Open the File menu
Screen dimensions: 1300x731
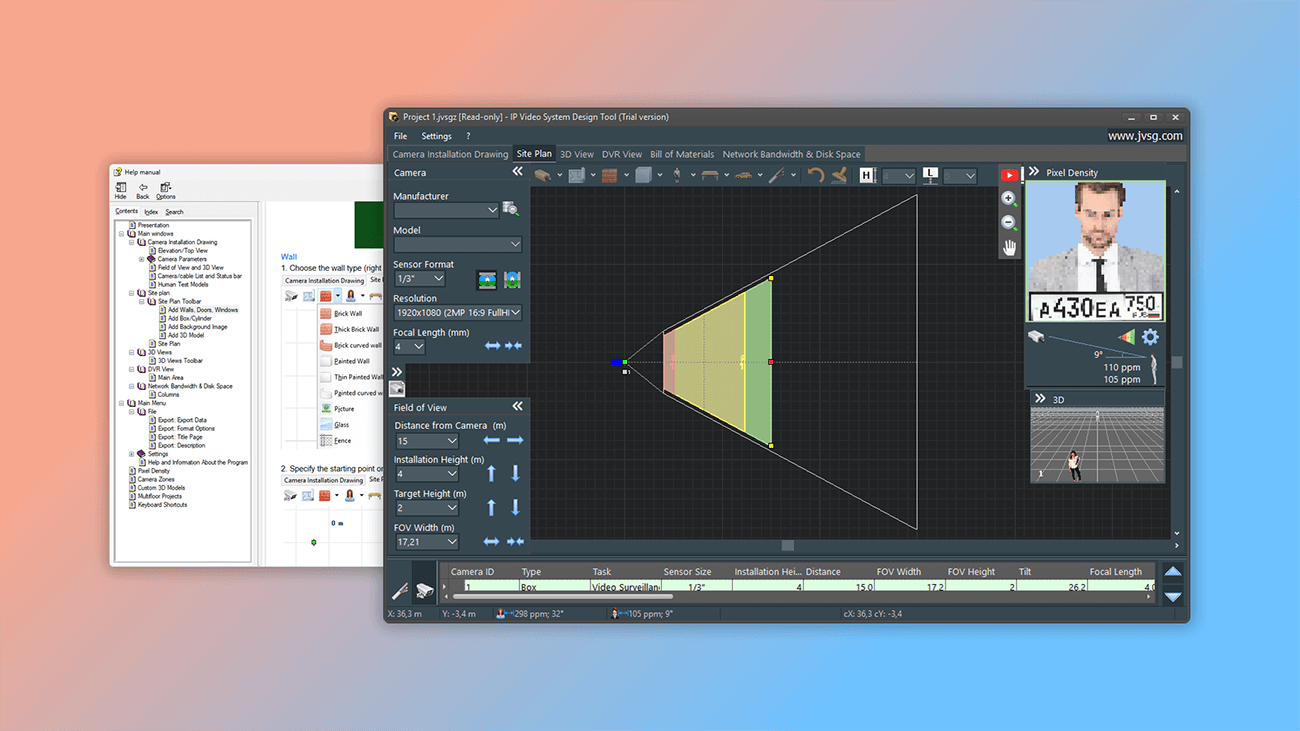(400, 136)
